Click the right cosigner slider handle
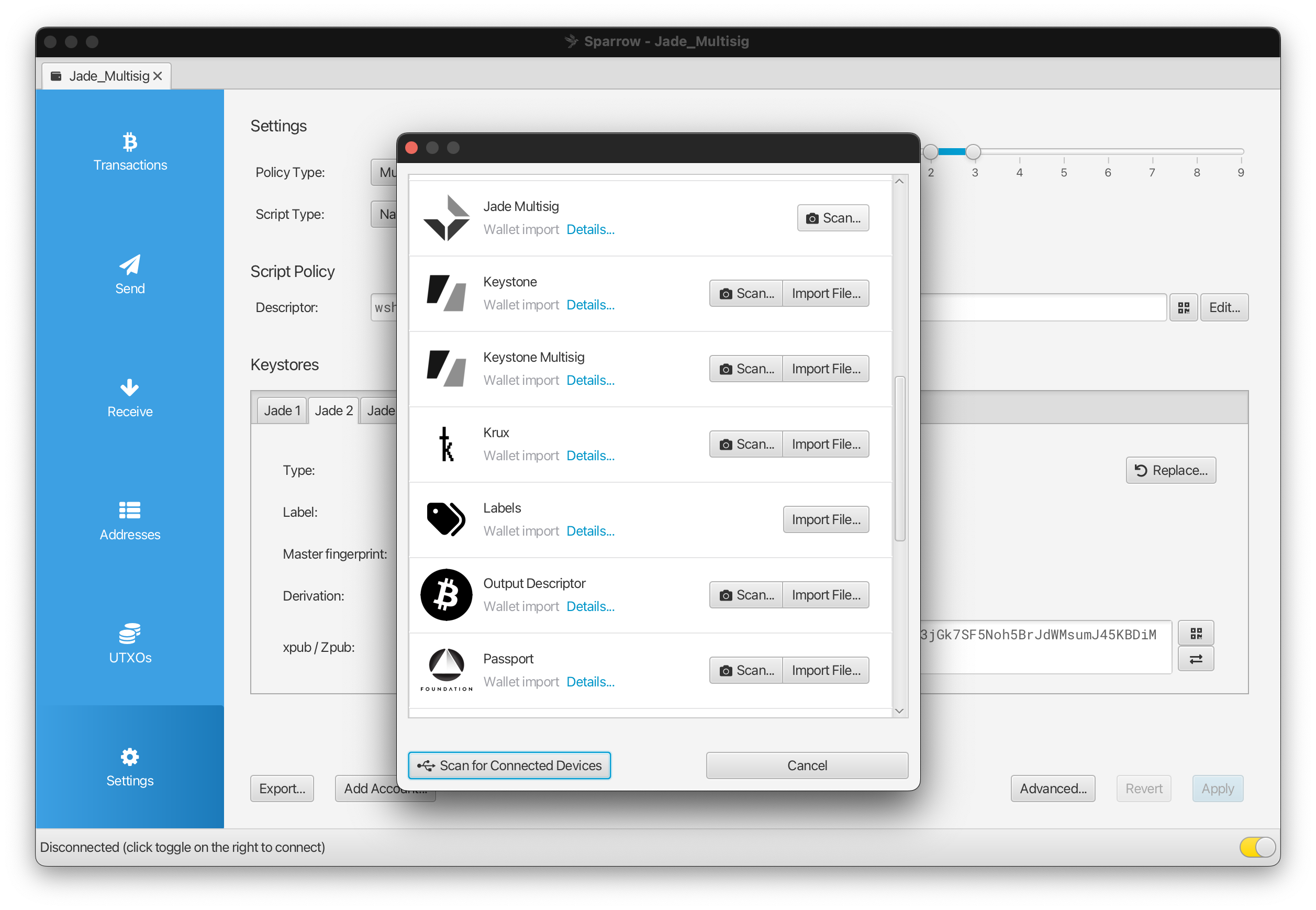This screenshot has height=910, width=1316. [x=974, y=152]
